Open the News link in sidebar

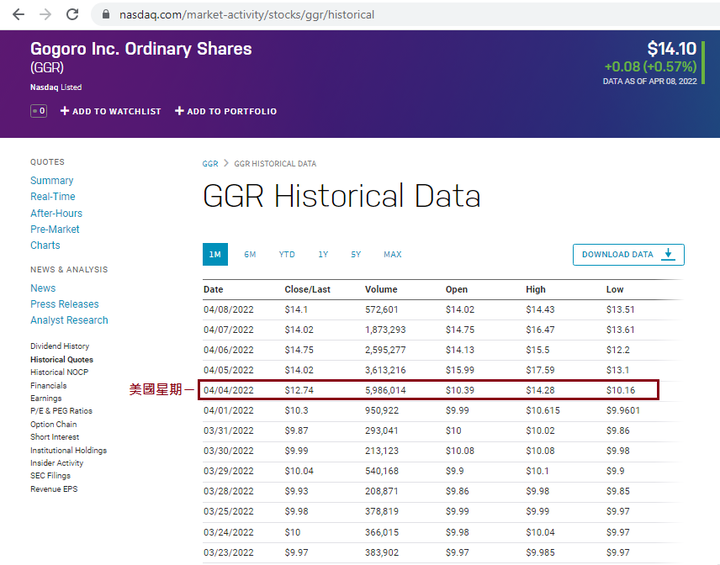point(43,288)
